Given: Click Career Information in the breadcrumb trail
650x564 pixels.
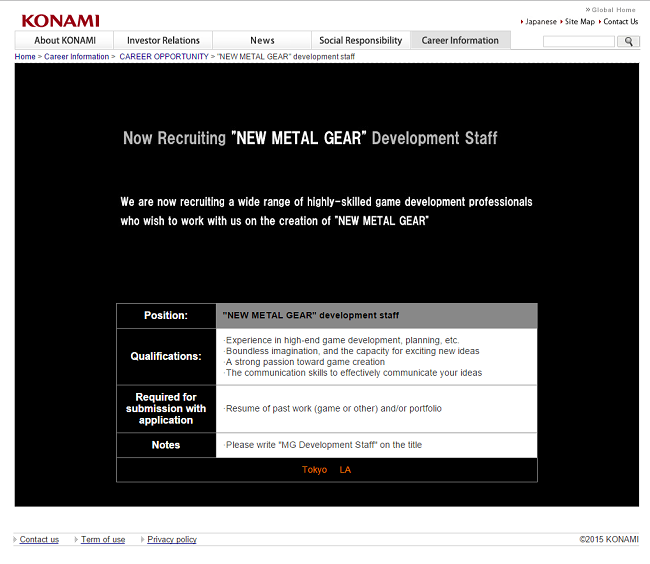Looking at the screenshot, I should click(77, 57).
